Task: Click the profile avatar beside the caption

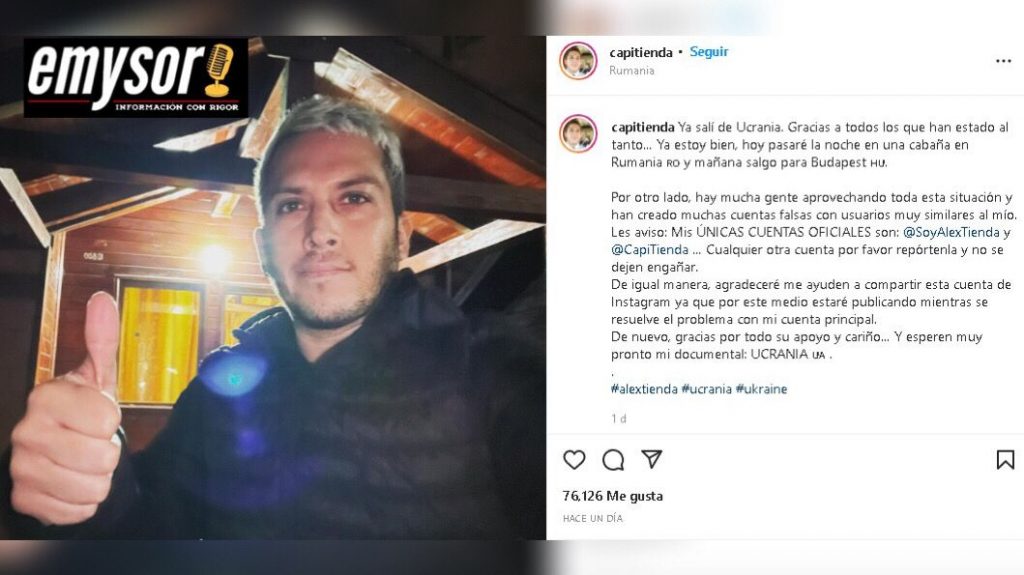Action: coord(578,133)
